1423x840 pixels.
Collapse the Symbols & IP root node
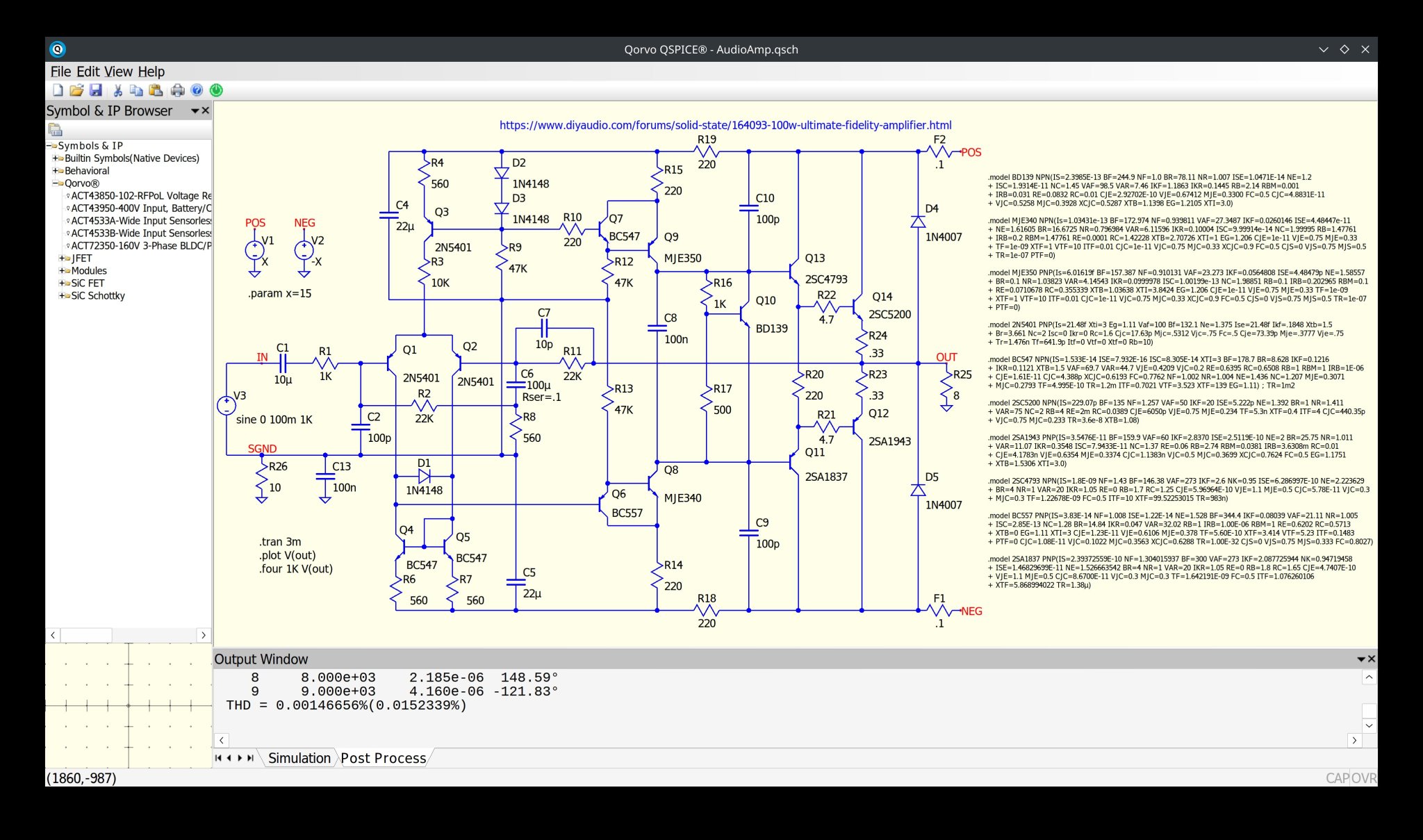49,146
